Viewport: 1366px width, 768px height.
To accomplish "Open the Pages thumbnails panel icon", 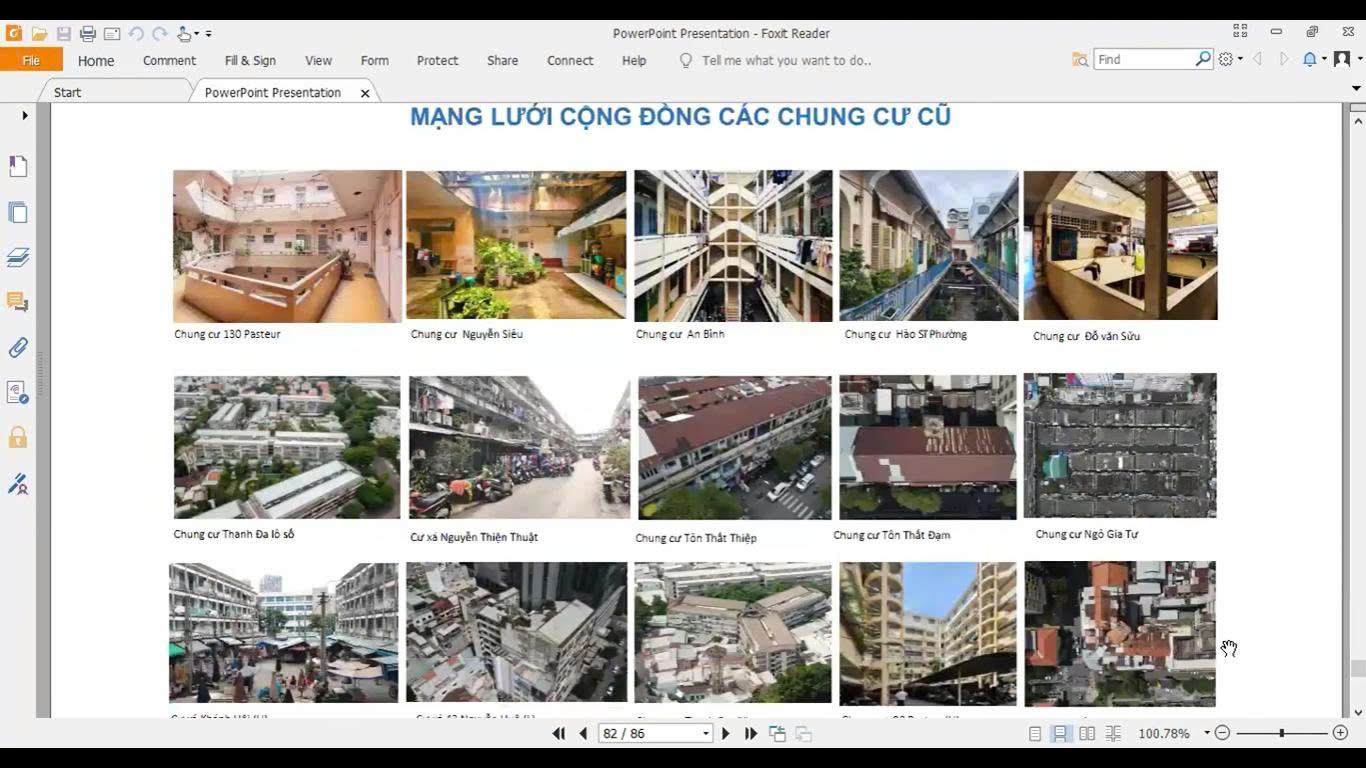I will click(18, 212).
